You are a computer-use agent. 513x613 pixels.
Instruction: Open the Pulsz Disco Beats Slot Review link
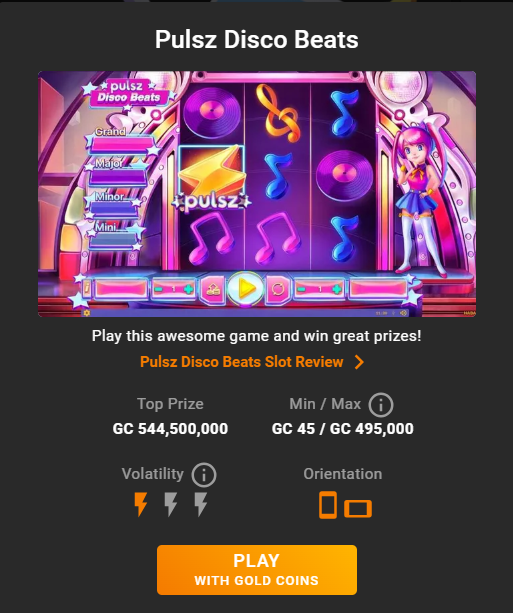242,362
